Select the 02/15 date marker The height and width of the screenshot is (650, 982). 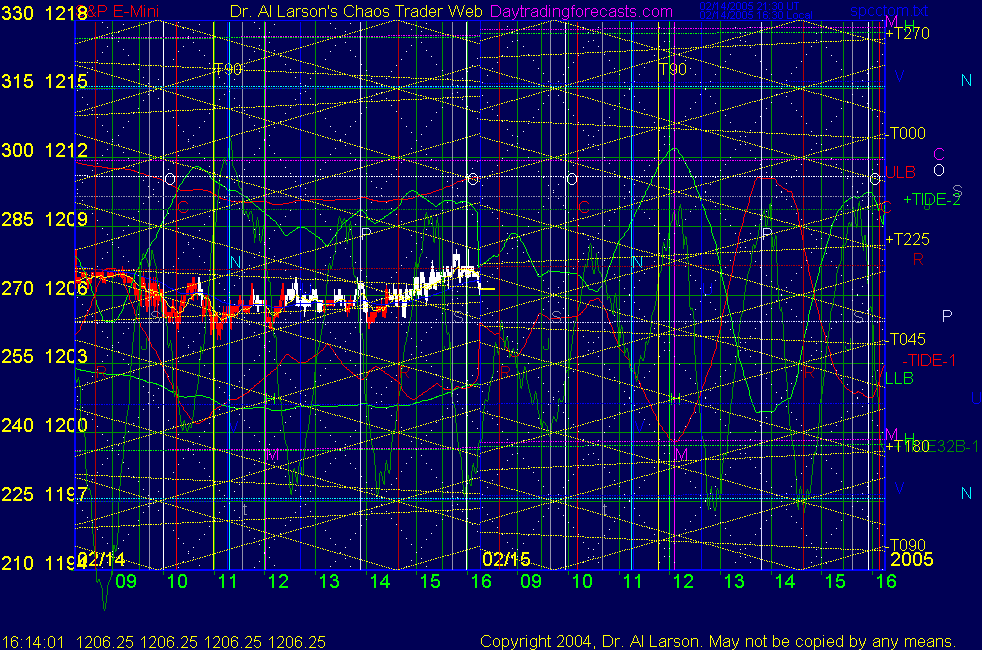tap(506, 559)
